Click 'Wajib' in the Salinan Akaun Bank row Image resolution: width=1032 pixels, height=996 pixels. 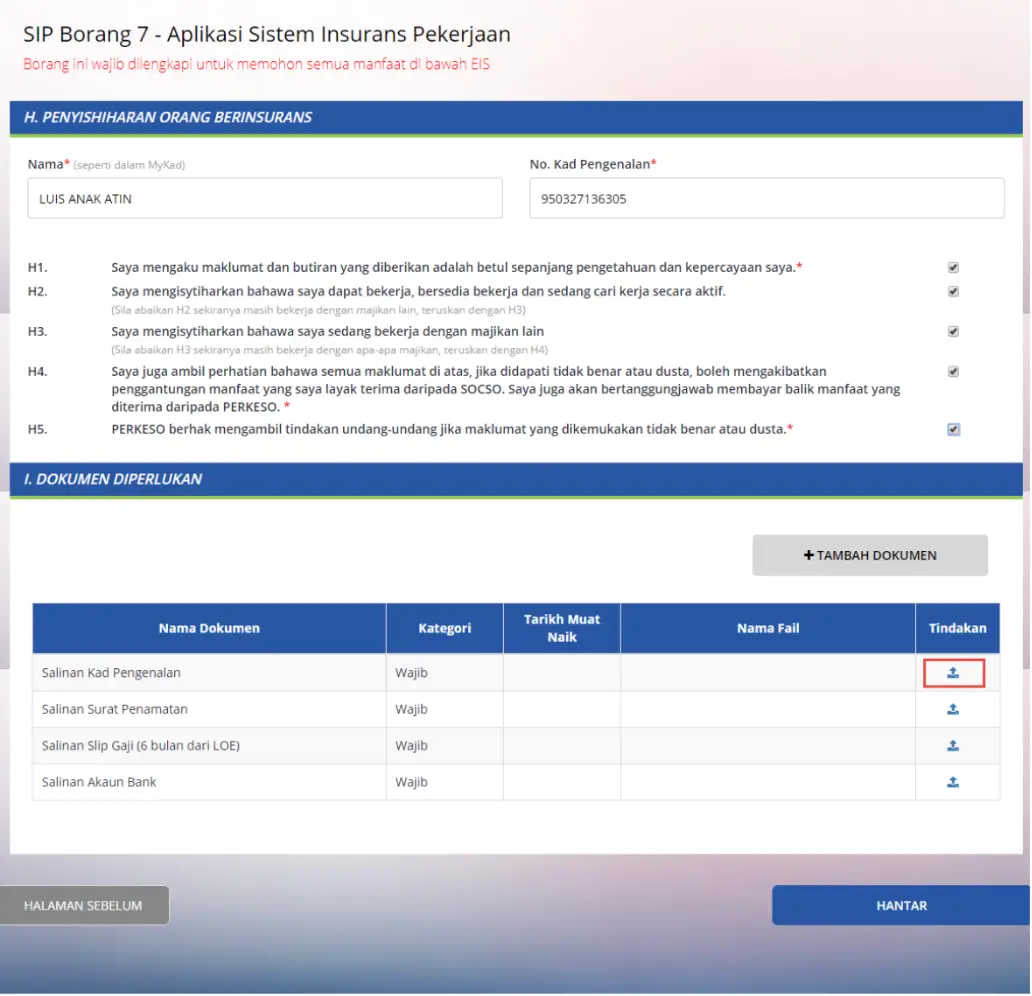pyautogui.click(x=411, y=781)
